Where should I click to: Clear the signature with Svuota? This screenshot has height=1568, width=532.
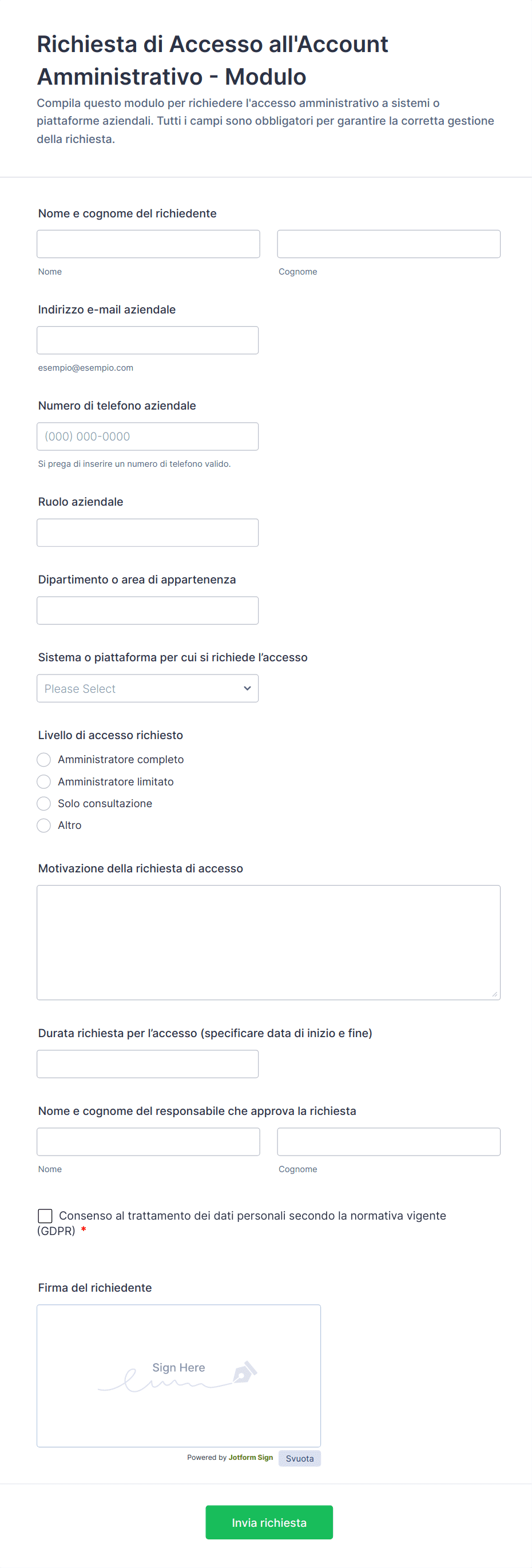coord(300,1458)
